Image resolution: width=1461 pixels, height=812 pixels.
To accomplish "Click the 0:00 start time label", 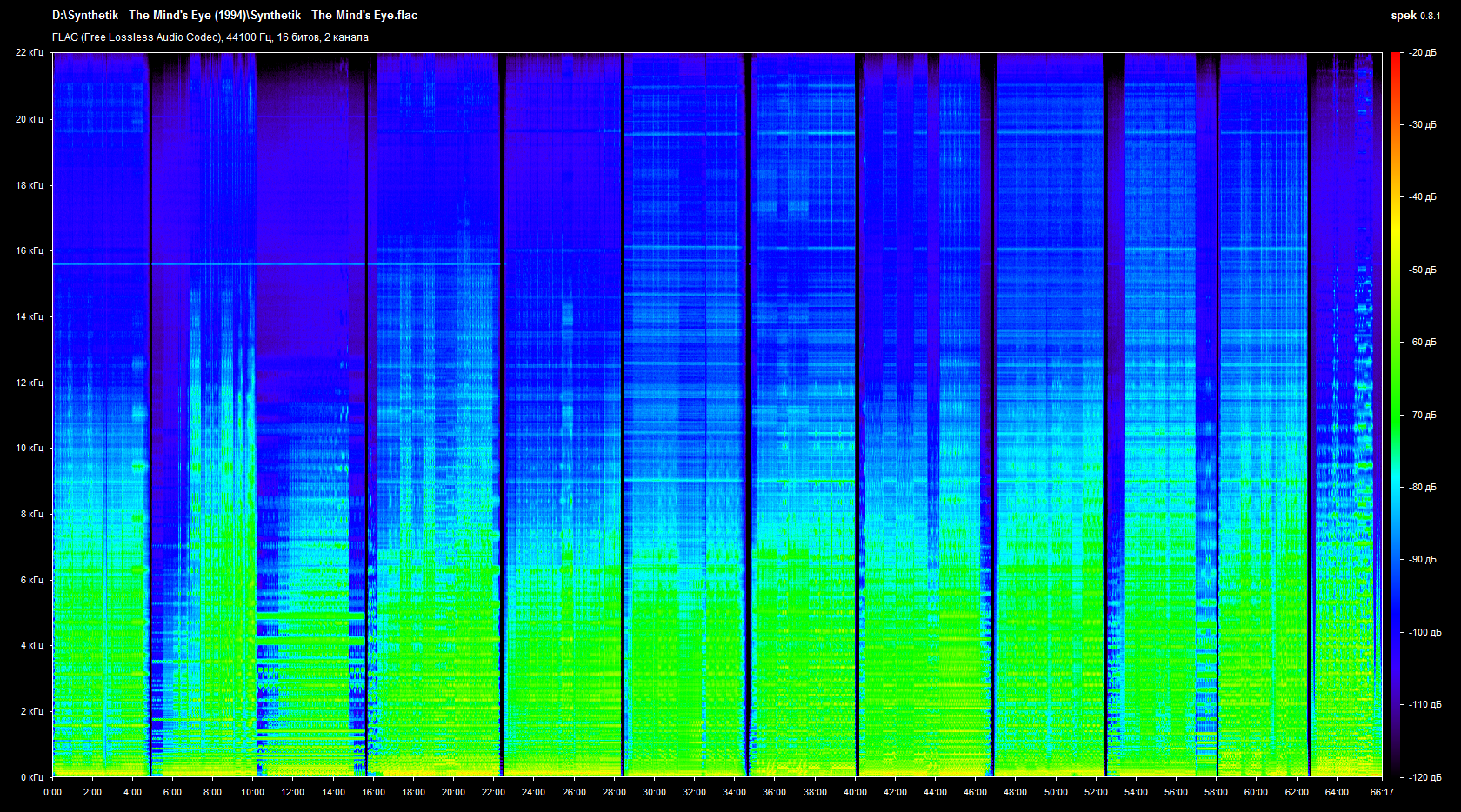I will (x=52, y=792).
